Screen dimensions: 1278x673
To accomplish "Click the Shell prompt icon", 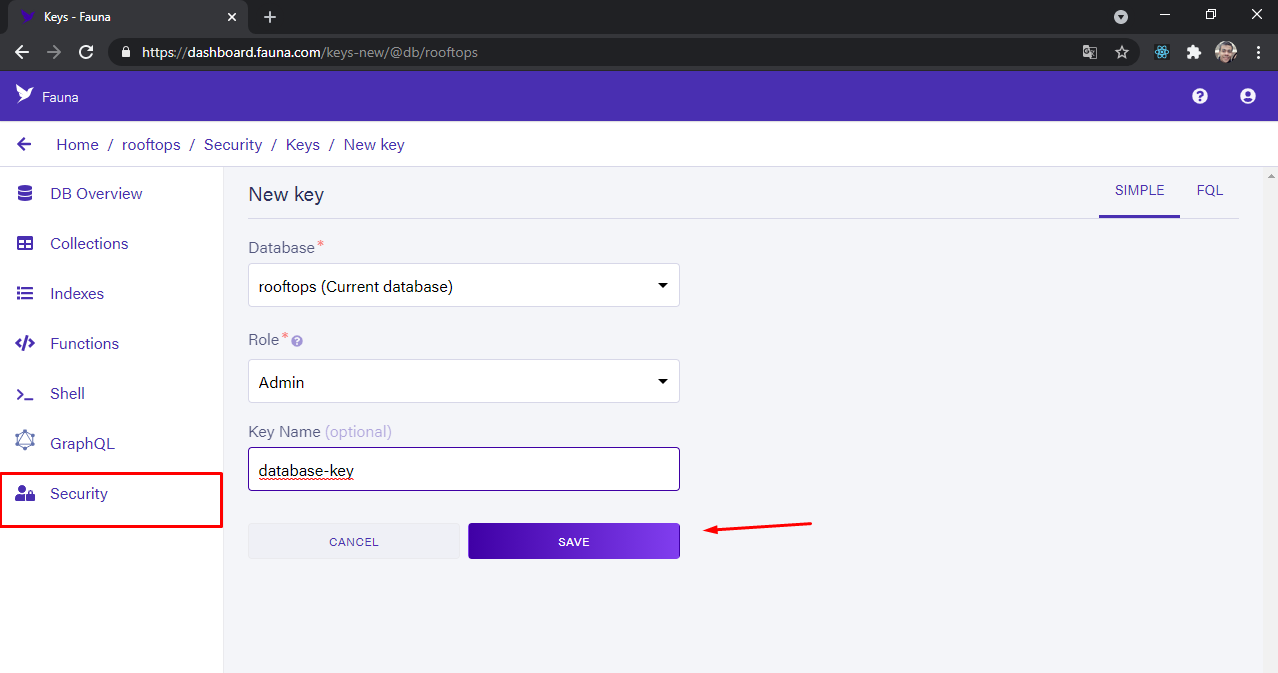I will tap(25, 394).
